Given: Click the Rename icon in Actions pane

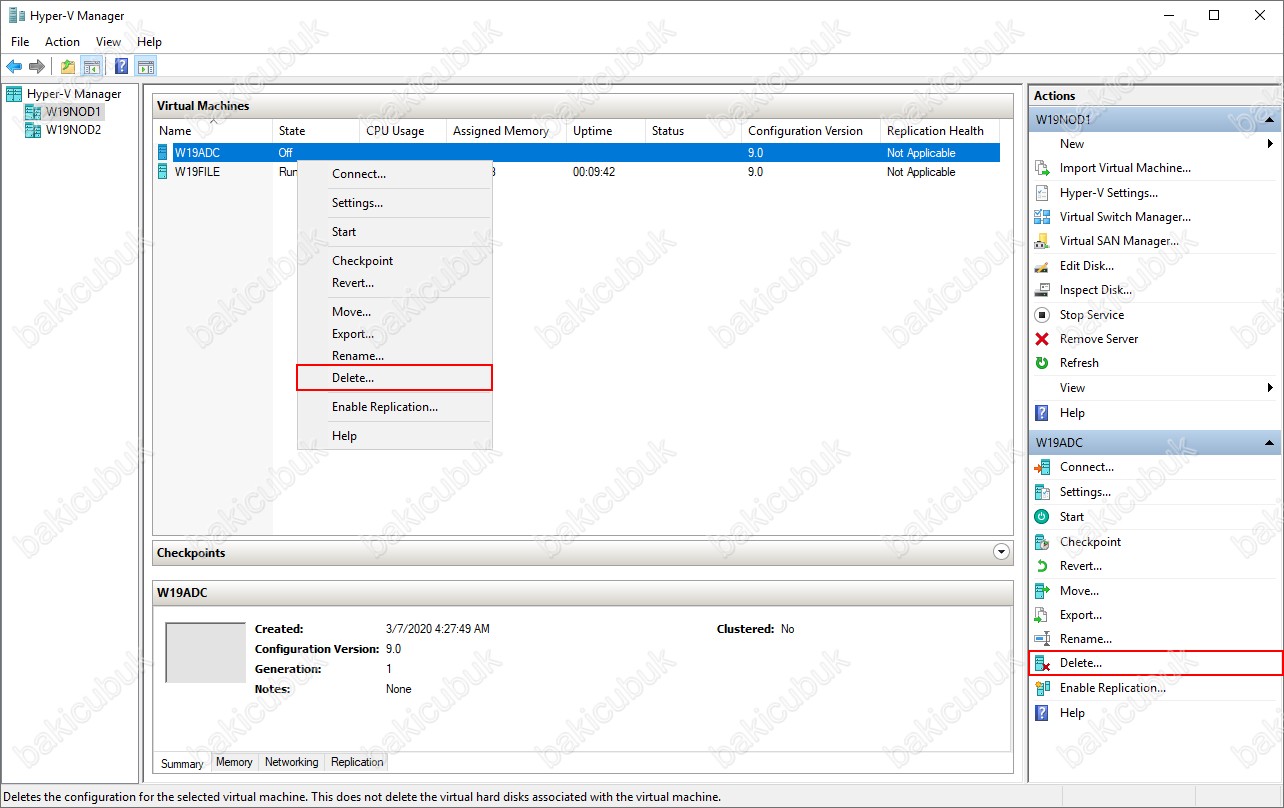Looking at the screenshot, I should click(x=1041, y=639).
